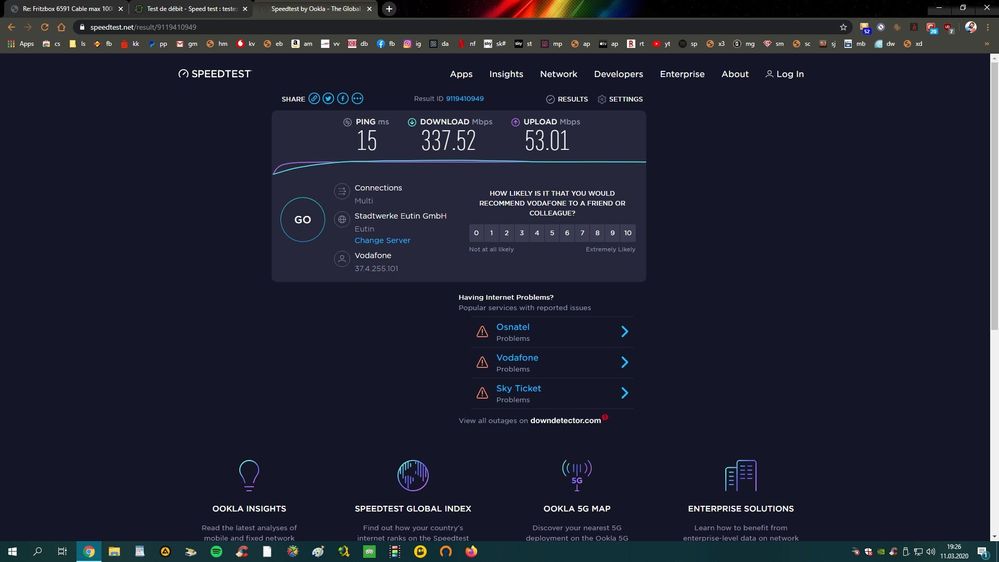Viewport: 999px width, 562px height.
Task: Rate Vodafone recommendation as 3
Action: [x=522, y=233]
